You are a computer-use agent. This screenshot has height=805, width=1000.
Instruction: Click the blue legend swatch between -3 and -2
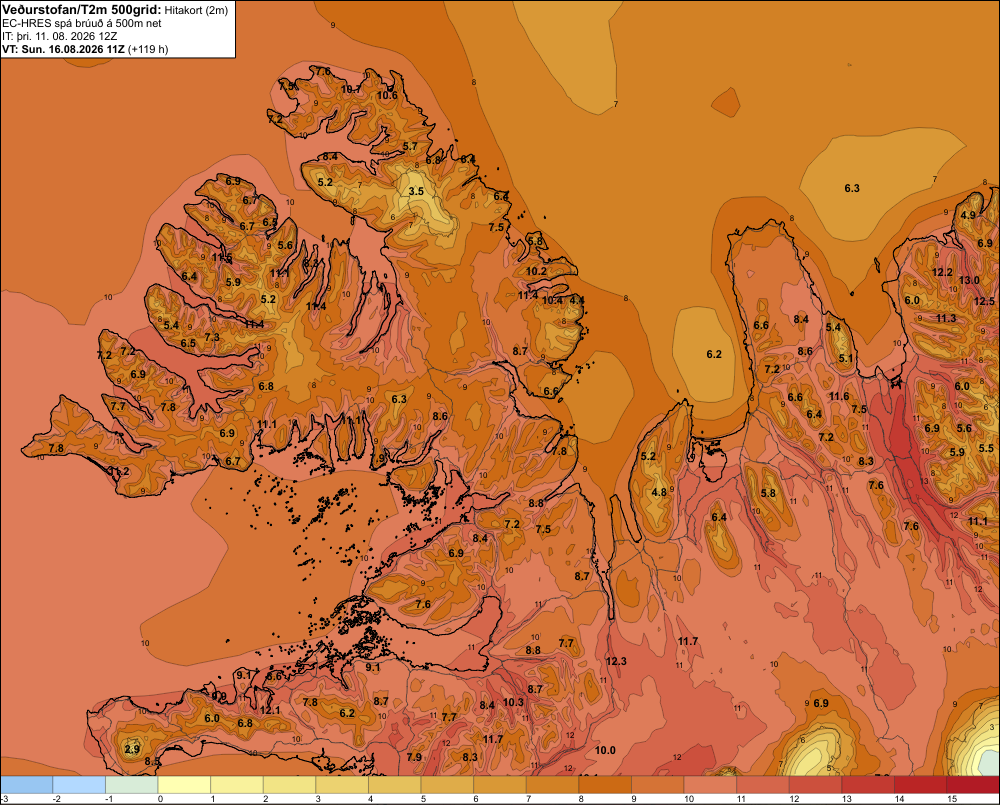click(x=27, y=785)
